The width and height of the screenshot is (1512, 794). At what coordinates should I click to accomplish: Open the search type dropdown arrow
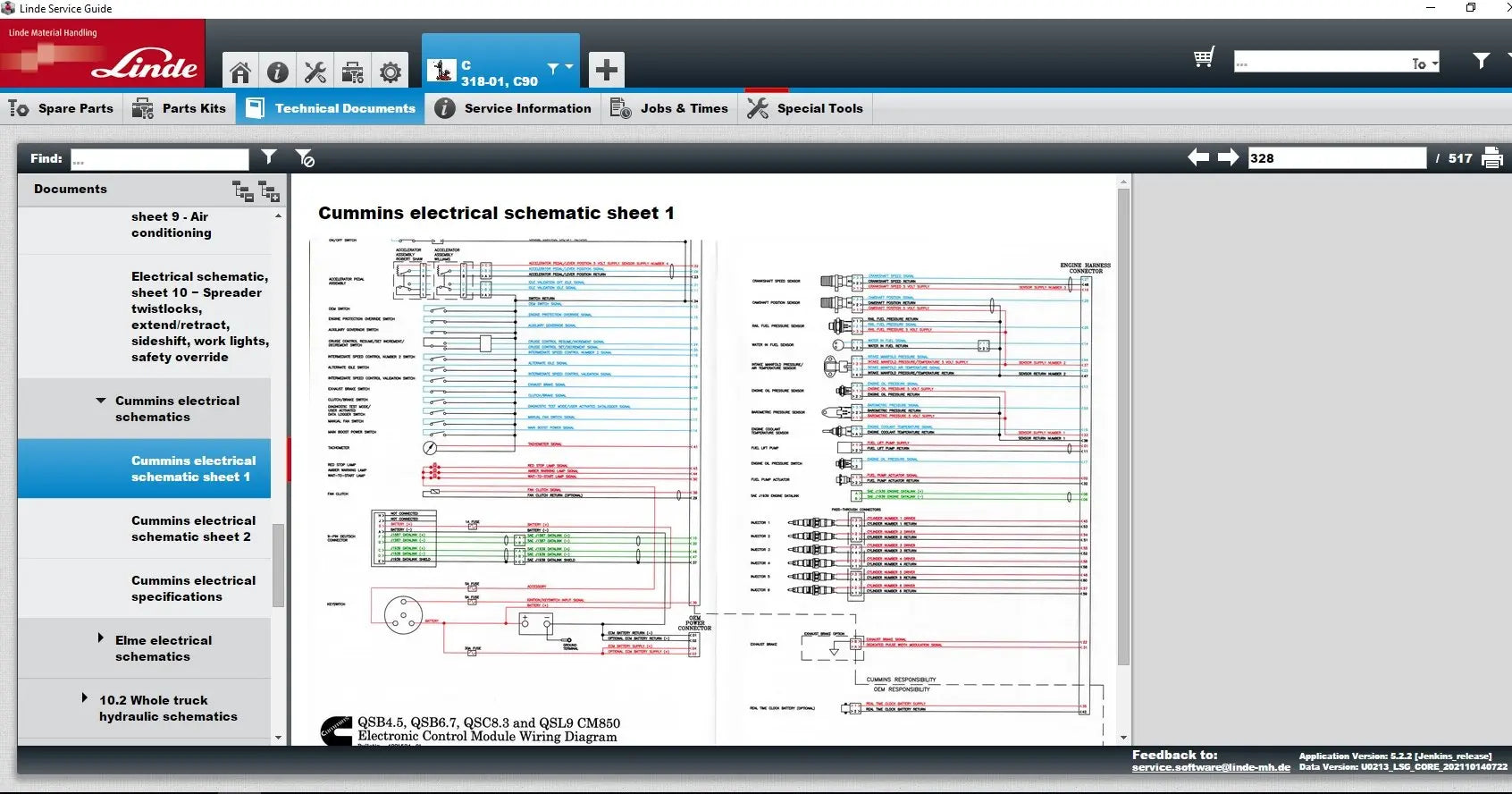[1435, 63]
